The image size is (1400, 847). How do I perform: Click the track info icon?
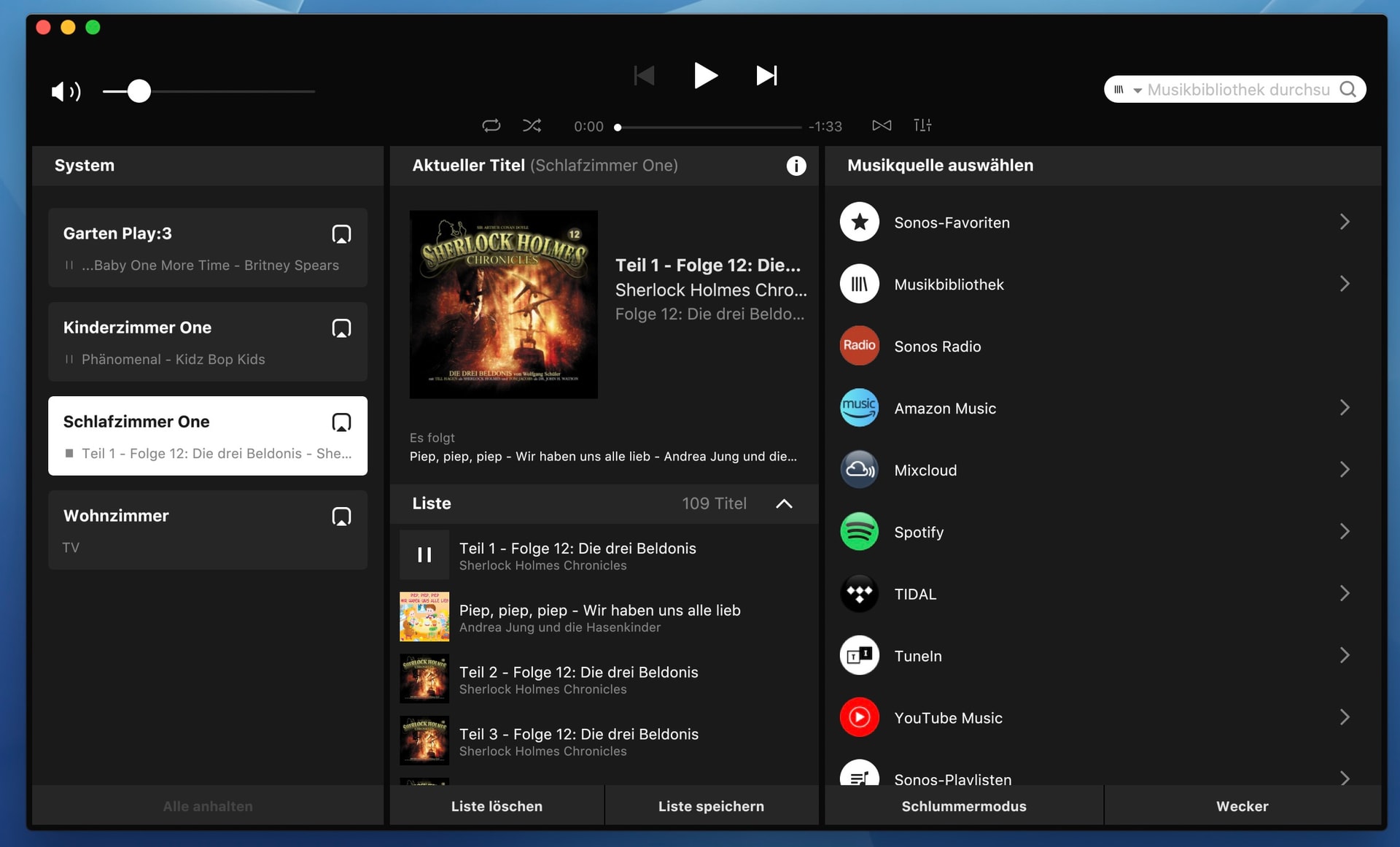point(796,166)
